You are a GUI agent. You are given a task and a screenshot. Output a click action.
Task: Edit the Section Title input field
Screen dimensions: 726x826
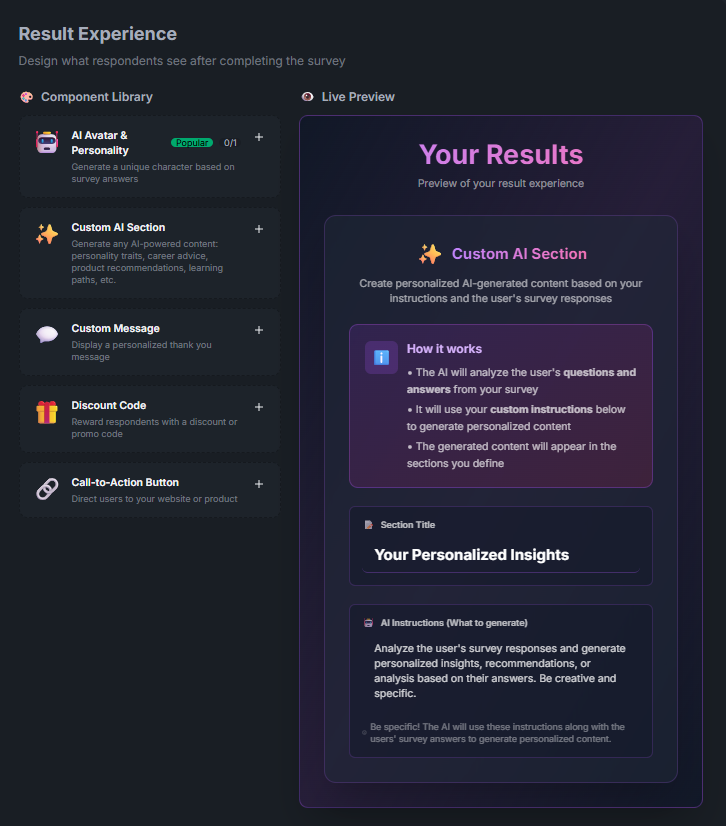[x=500, y=555]
